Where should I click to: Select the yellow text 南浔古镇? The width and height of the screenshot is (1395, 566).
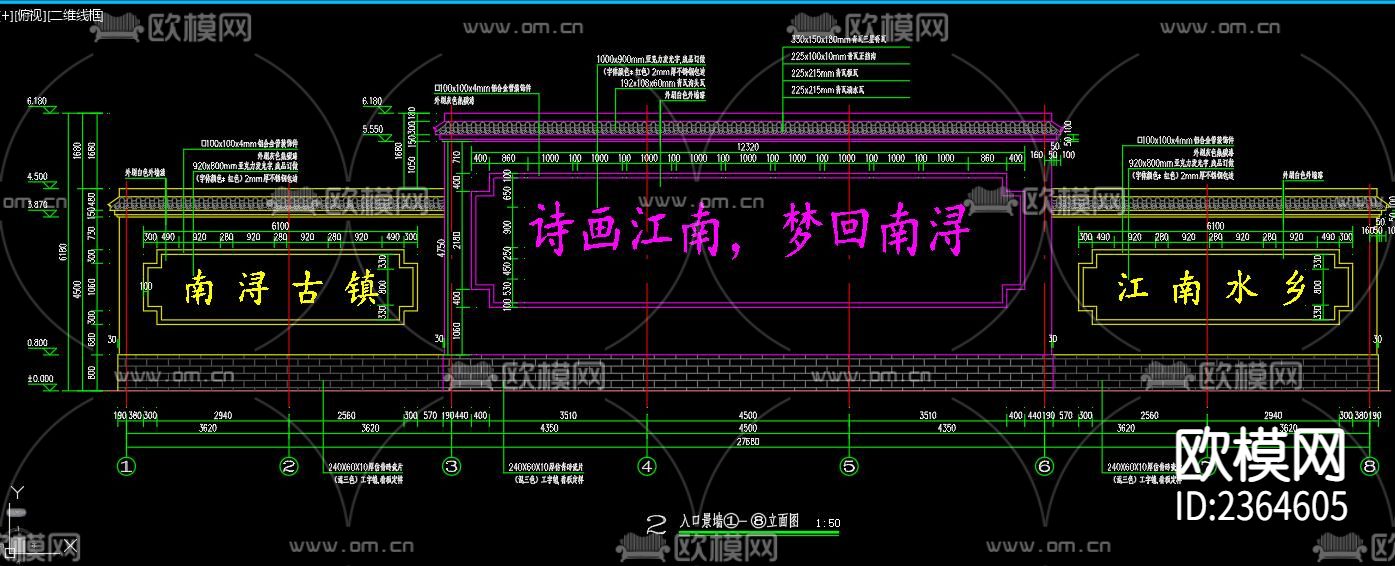coord(281,290)
